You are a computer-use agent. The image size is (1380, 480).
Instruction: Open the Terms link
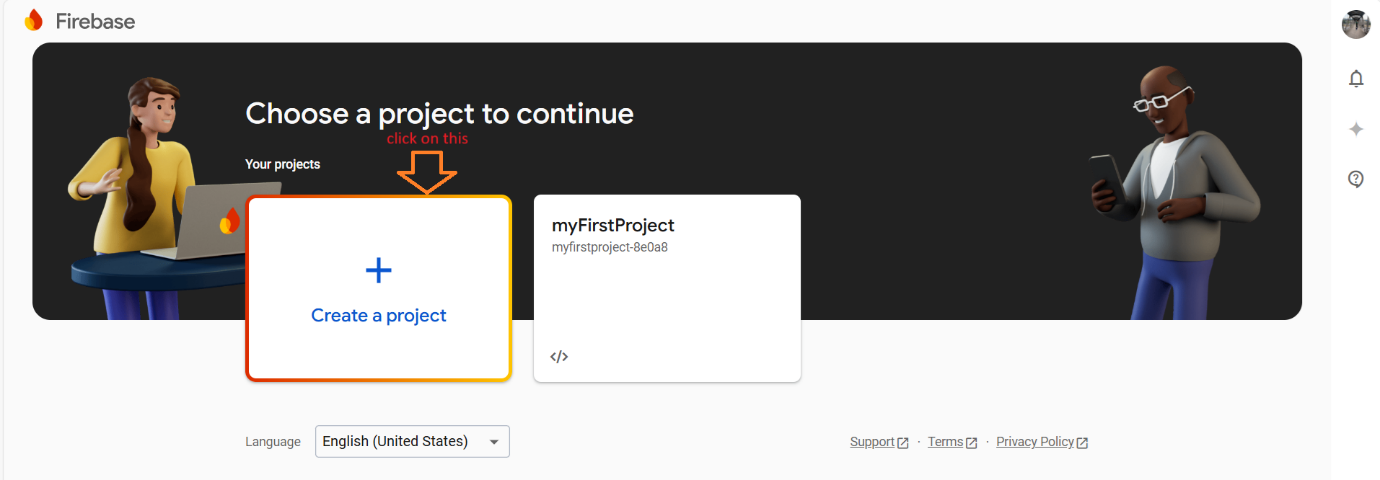[945, 442]
